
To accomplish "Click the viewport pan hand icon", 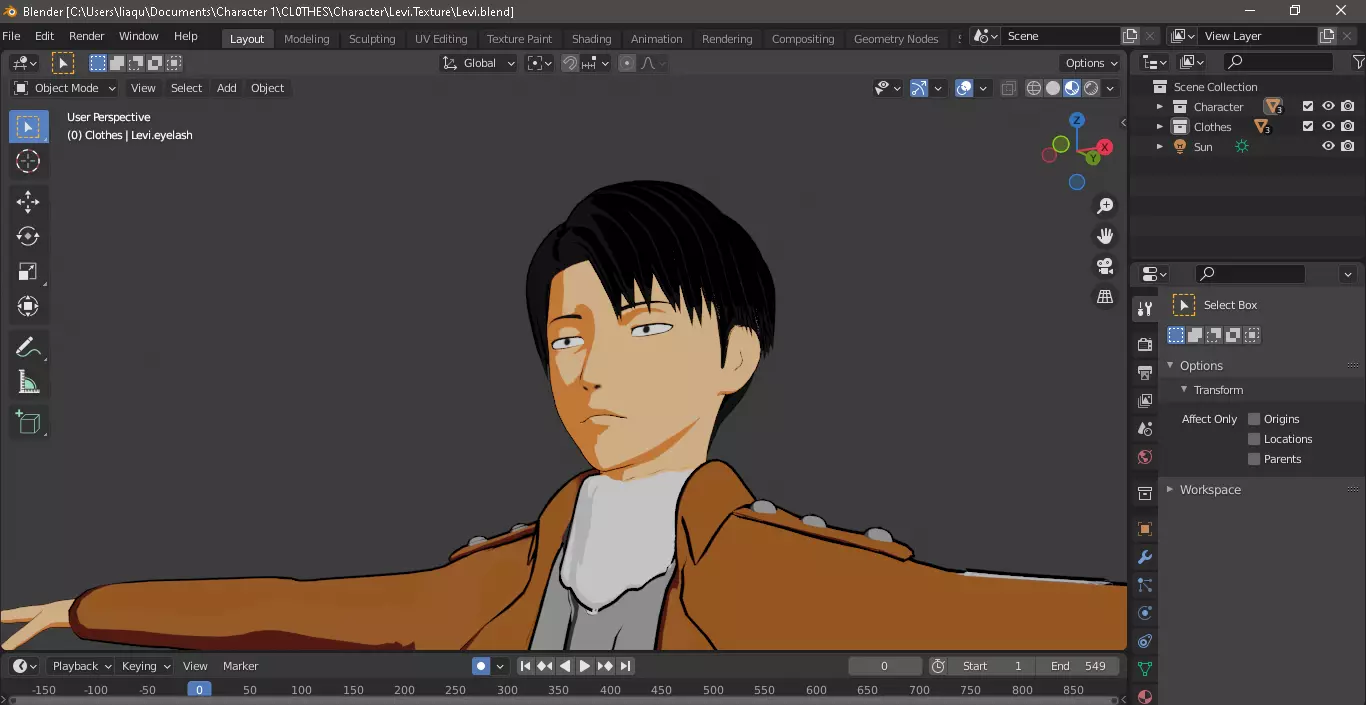I will pos(1105,236).
